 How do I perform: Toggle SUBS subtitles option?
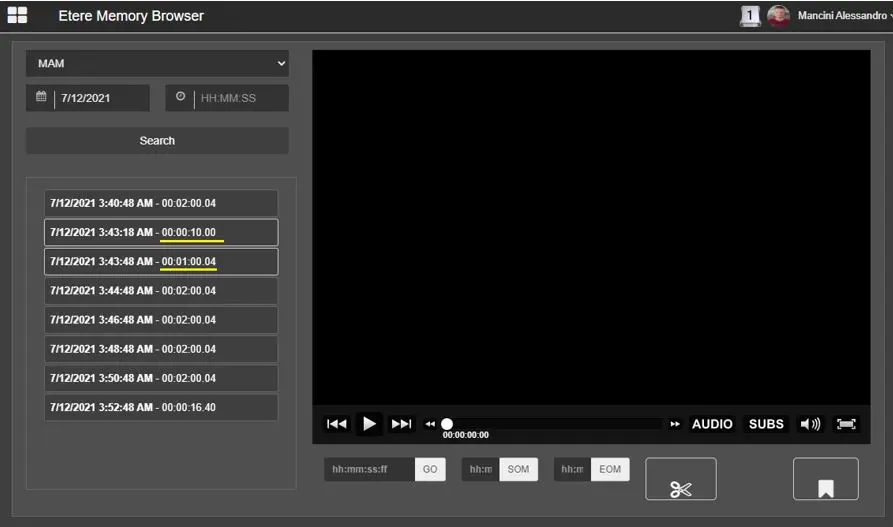(766, 424)
